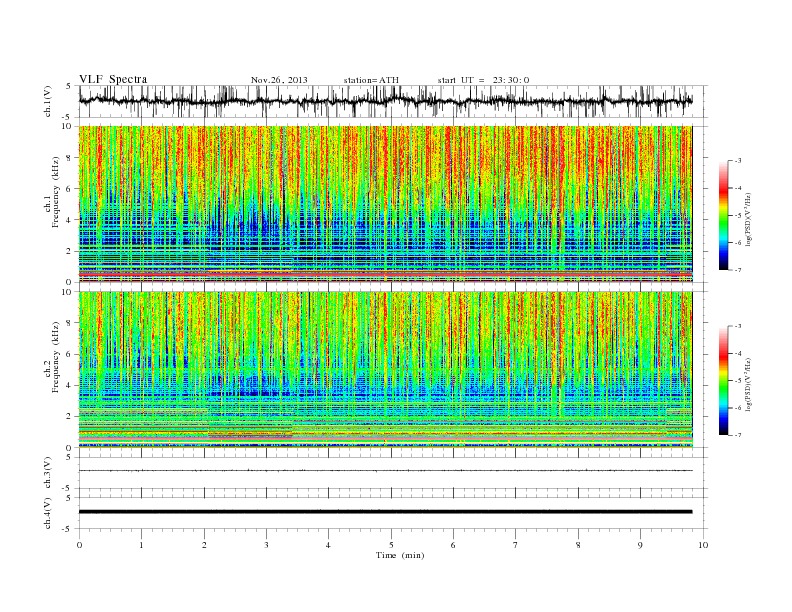Click the "1" tick on the Time axis

click(x=141, y=545)
